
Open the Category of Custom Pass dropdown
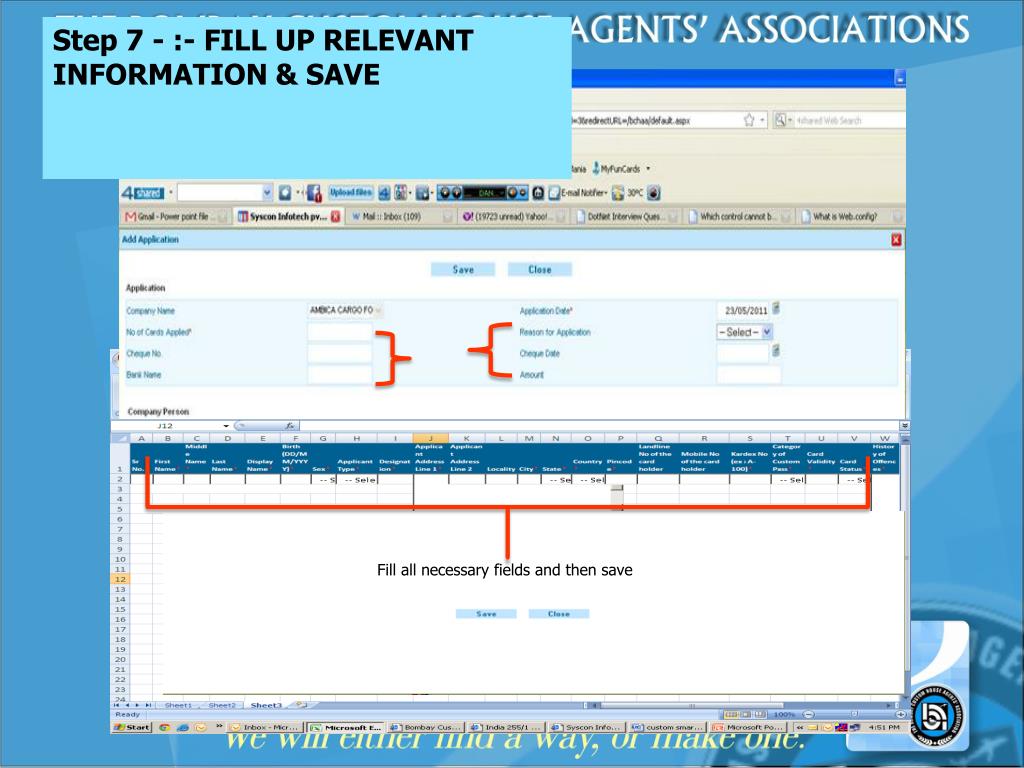[x=788, y=479]
